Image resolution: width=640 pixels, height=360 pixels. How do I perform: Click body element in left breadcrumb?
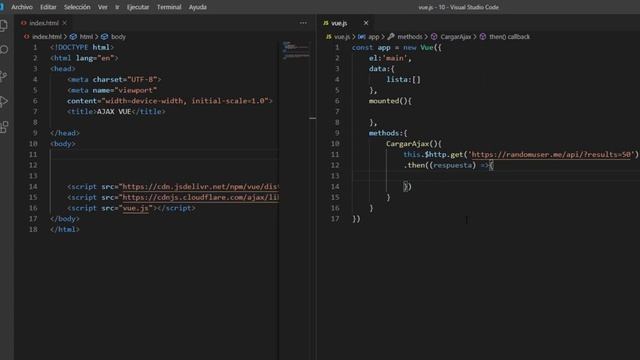pos(118,37)
